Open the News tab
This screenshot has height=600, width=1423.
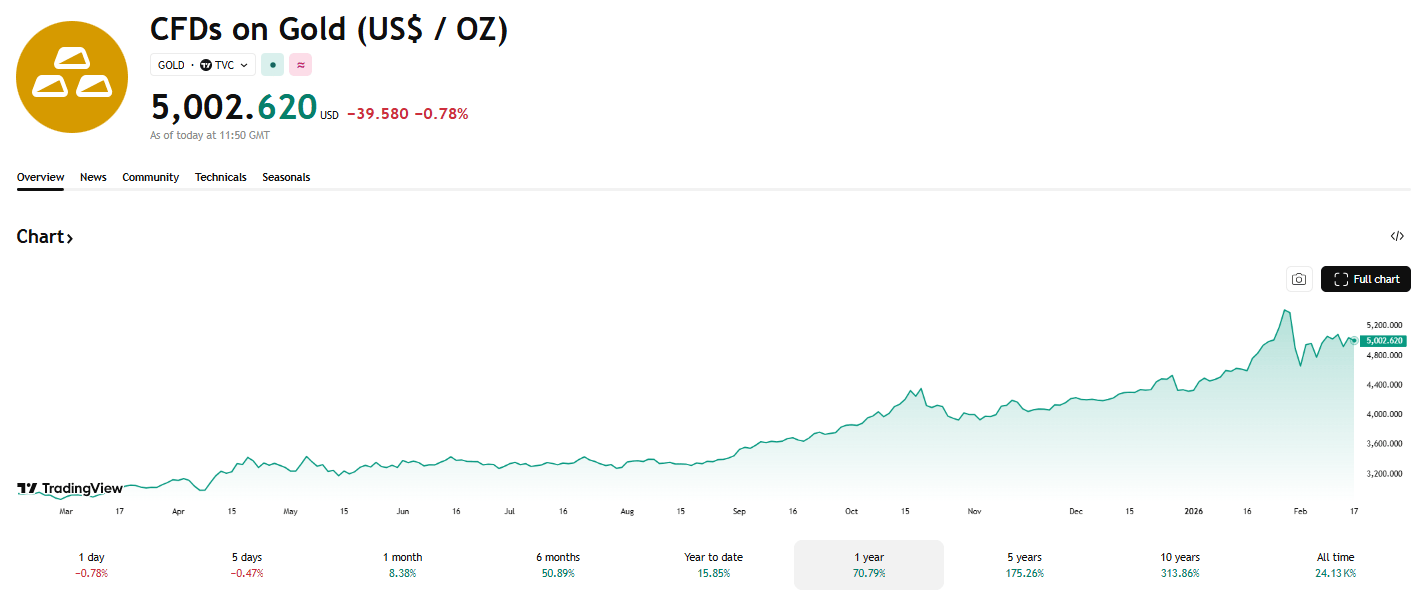[93, 177]
